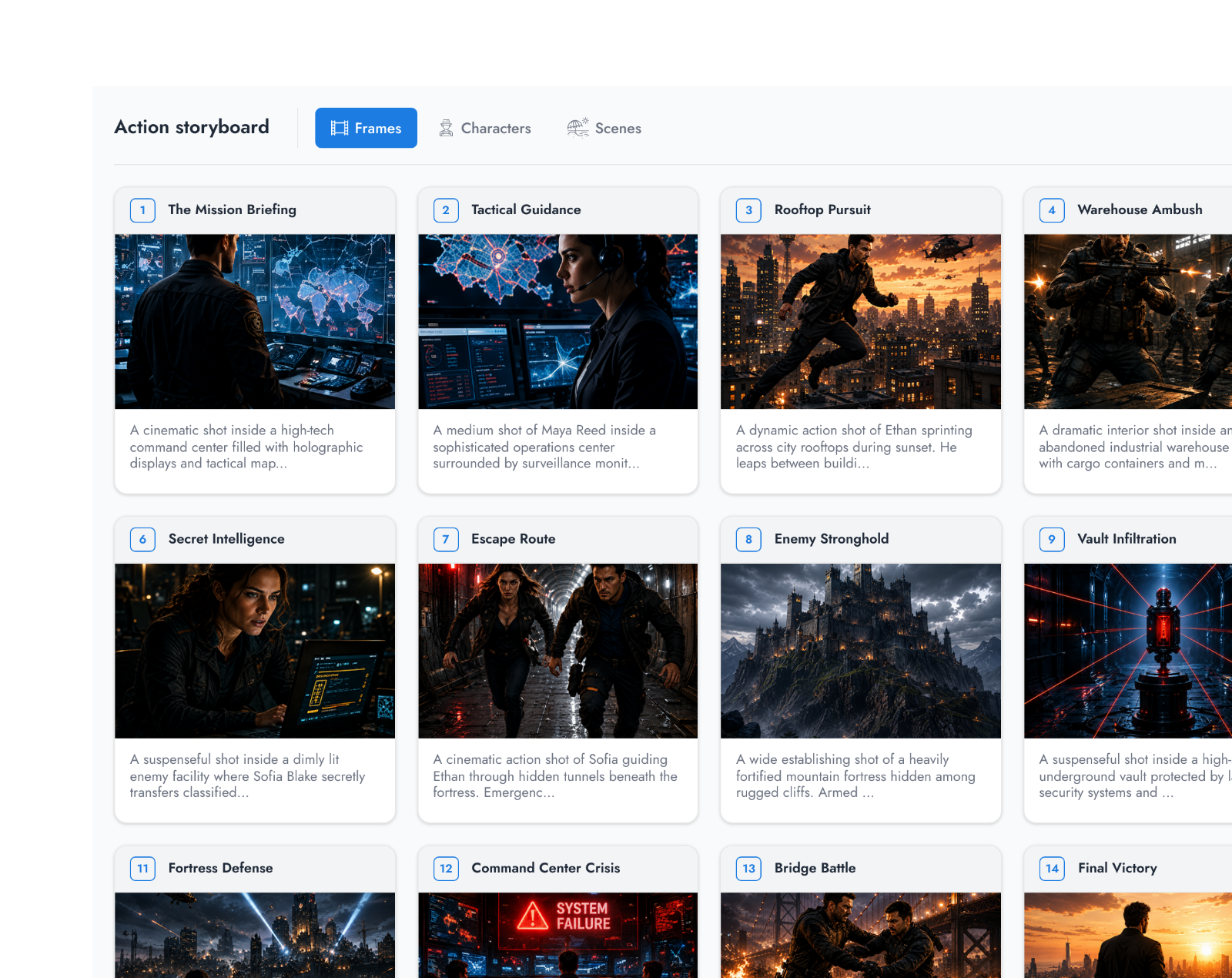The height and width of the screenshot is (978, 1232).
Task: Open the Escape Route tunnel image
Action: point(558,651)
